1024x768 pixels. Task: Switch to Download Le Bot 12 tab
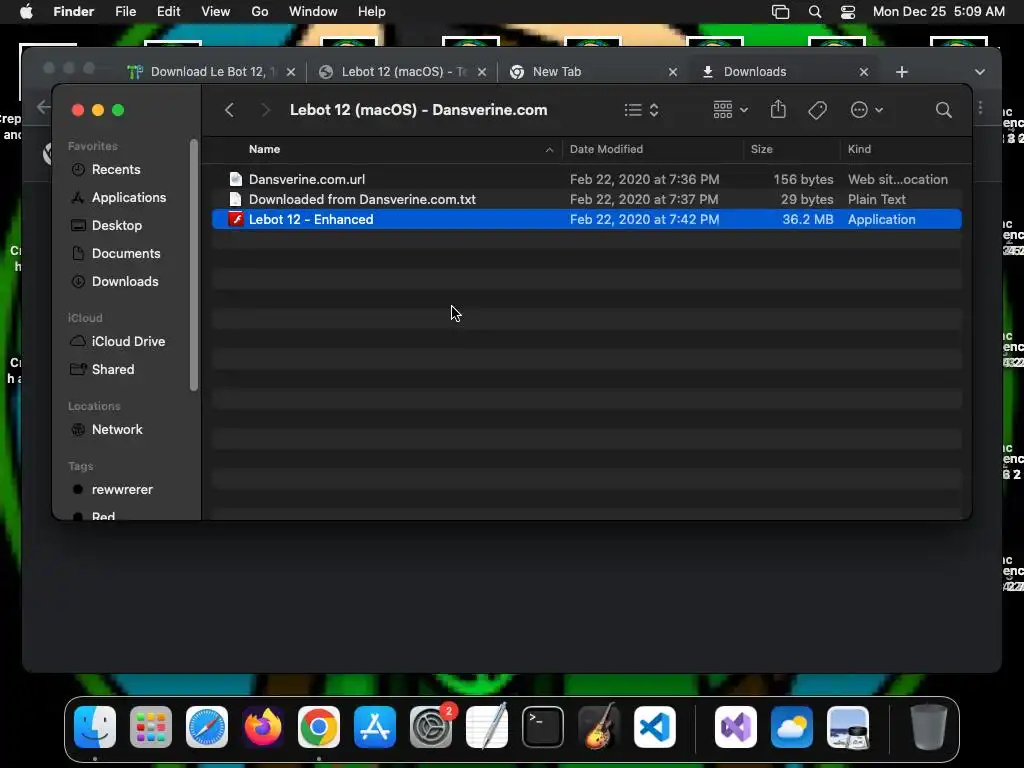[210, 72]
